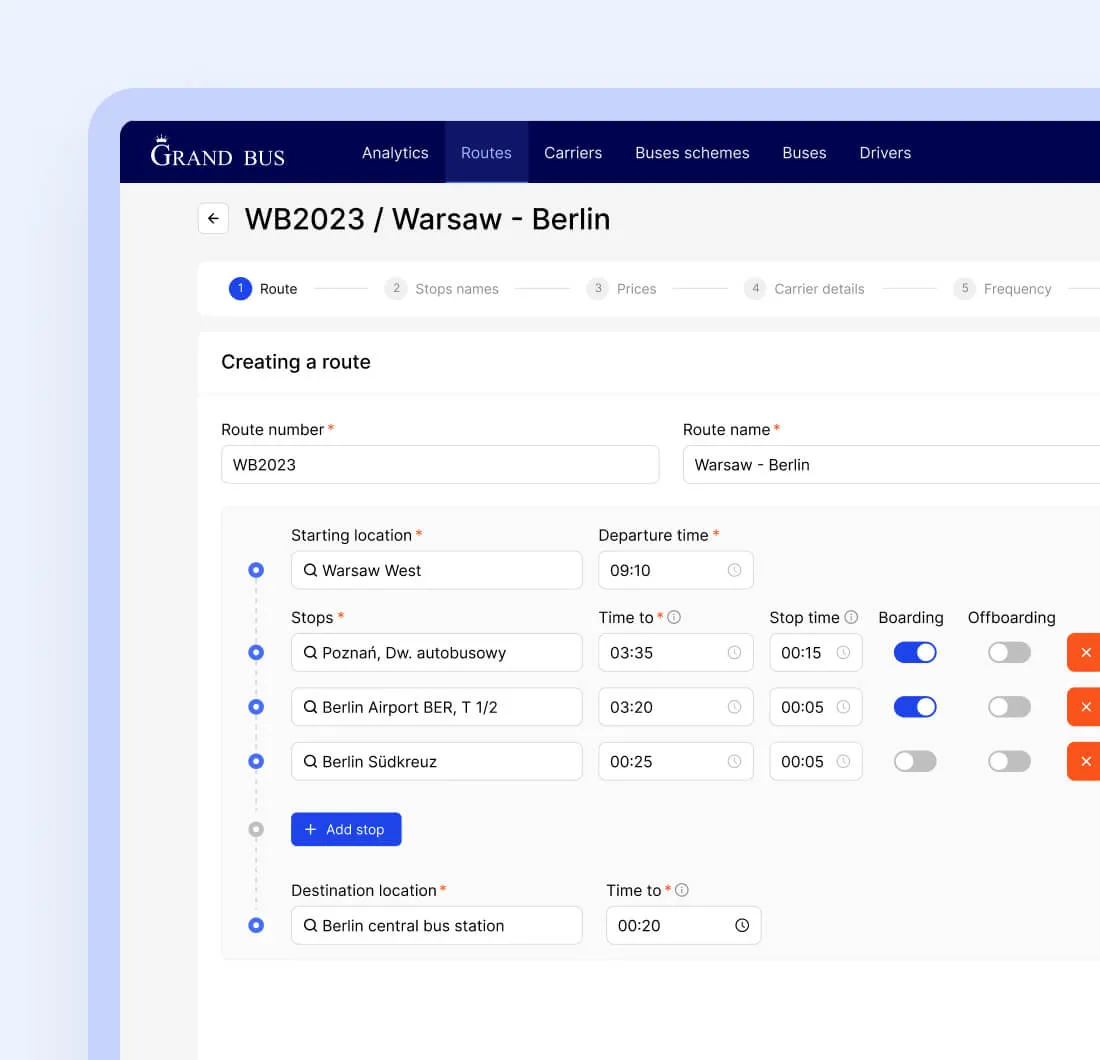
Task: Click the Poznań, Dw. autobusowy stop field
Action: (x=436, y=652)
